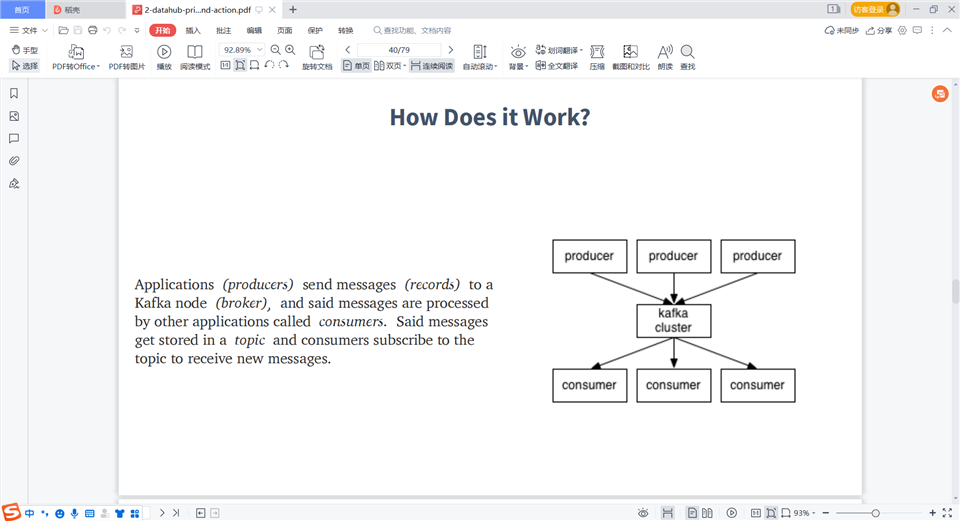This screenshot has width=960, height=521.
Task: Select the 开始 ribbon tab
Action: coord(162,30)
